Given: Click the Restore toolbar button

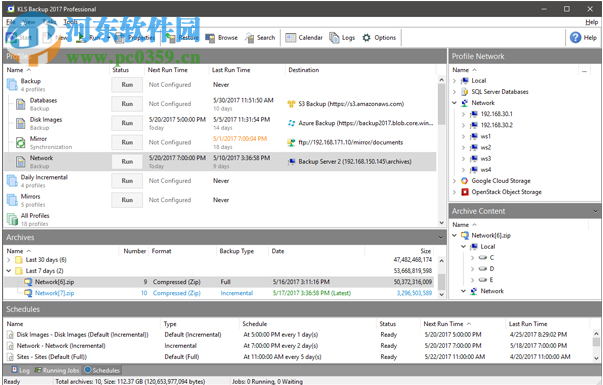Looking at the screenshot, I should point(182,38).
